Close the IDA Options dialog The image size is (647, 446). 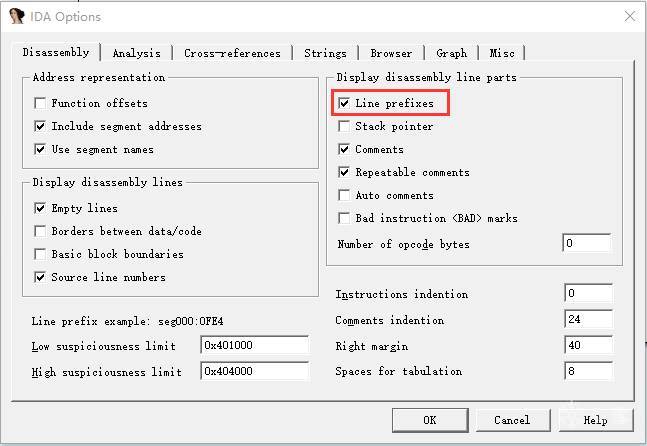tap(629, 17)
